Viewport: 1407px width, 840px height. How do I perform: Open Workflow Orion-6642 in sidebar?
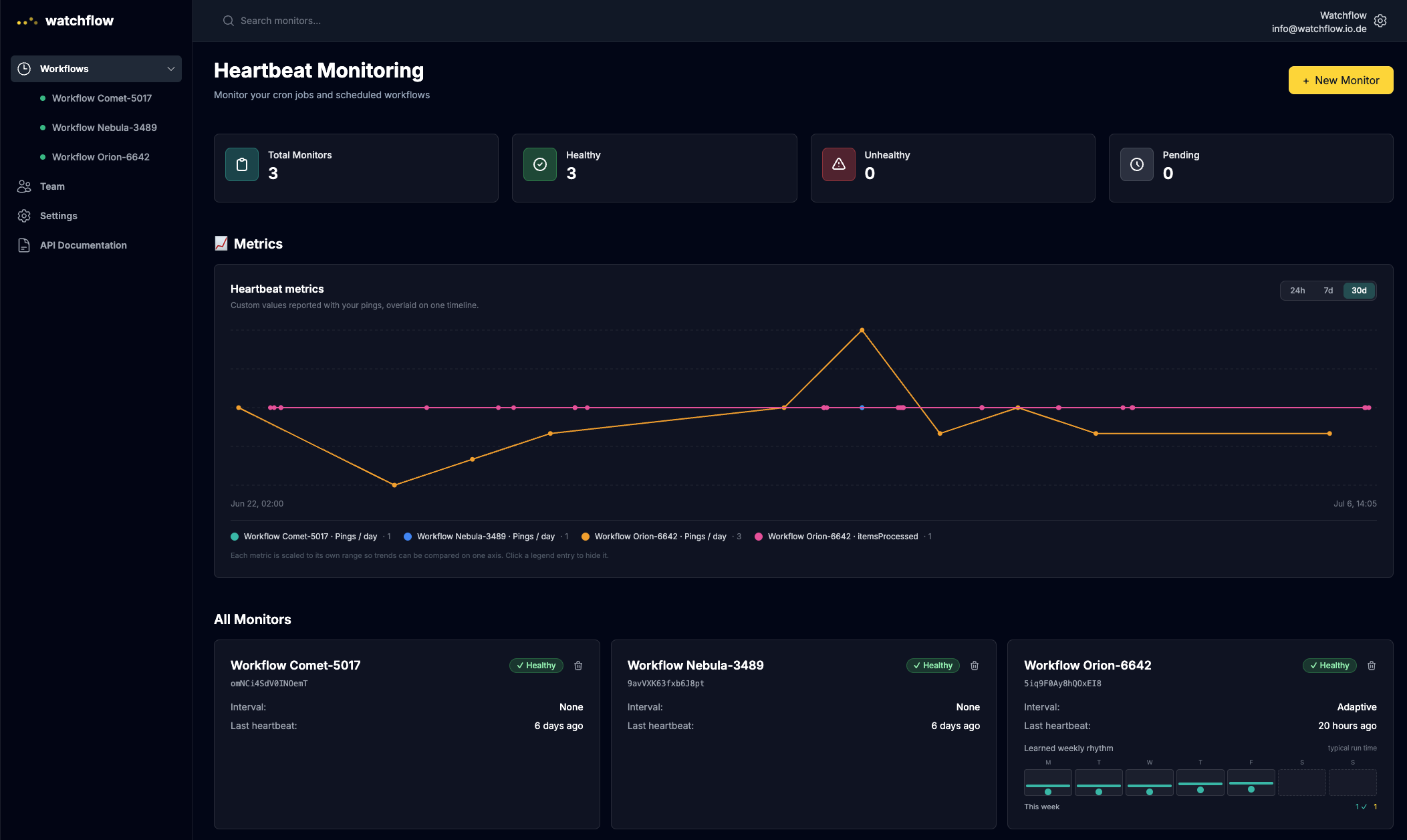[101, 157]
